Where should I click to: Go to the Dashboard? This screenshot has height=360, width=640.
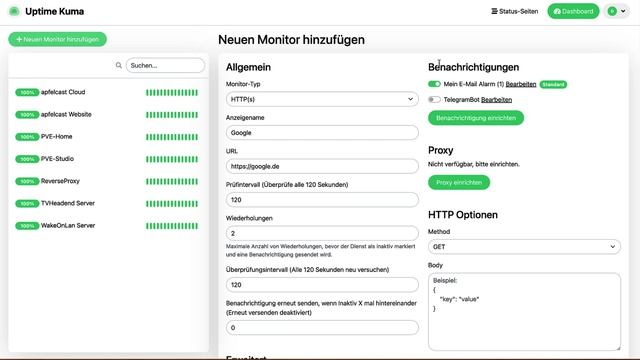pos(573,11)
